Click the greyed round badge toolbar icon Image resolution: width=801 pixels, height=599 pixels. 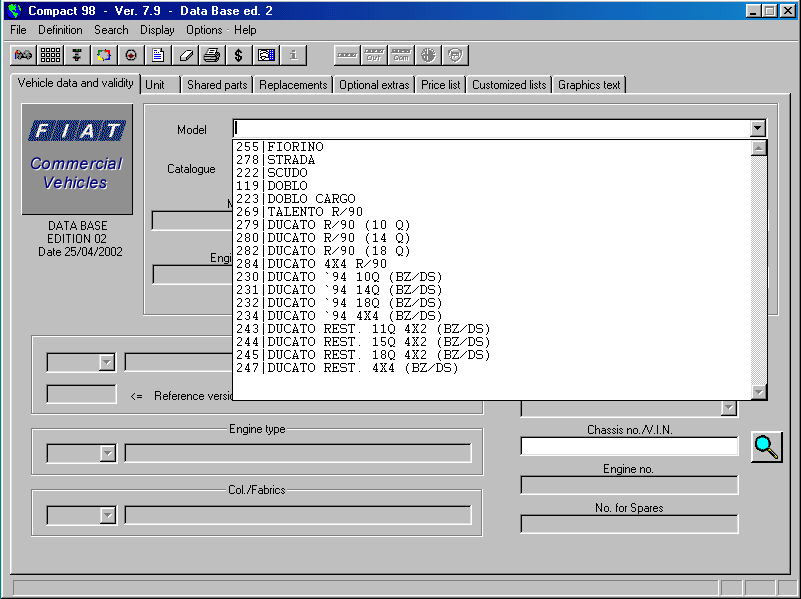[428, 55]
